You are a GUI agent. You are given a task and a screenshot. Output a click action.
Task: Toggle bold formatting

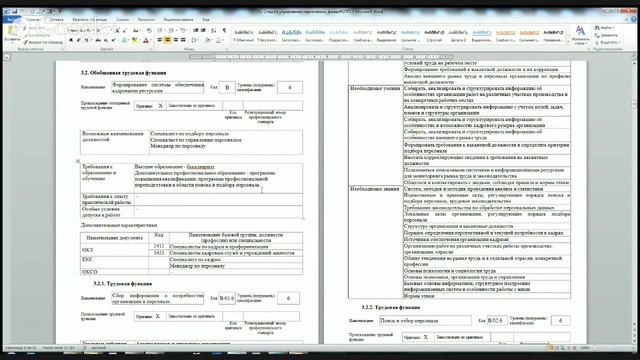click(x=71, y=40)
